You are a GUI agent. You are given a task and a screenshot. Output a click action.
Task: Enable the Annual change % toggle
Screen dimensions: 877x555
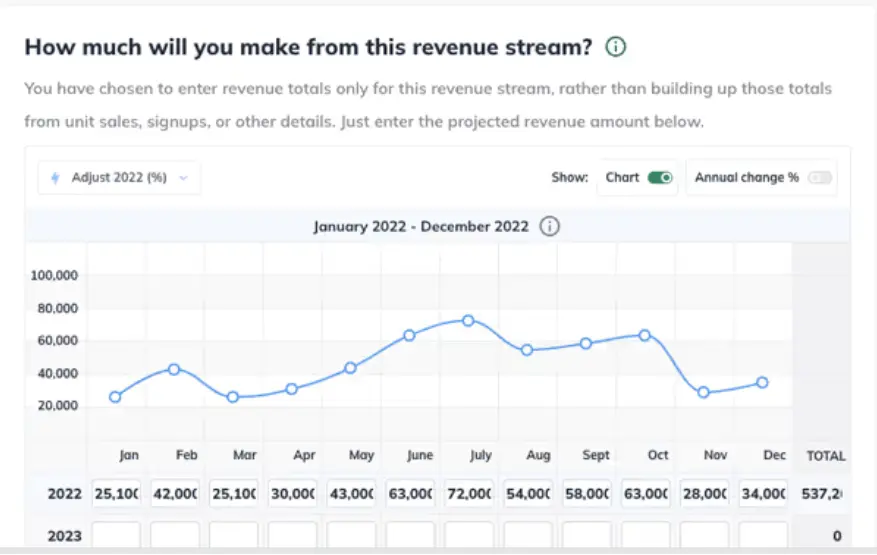tap(820, 178)
